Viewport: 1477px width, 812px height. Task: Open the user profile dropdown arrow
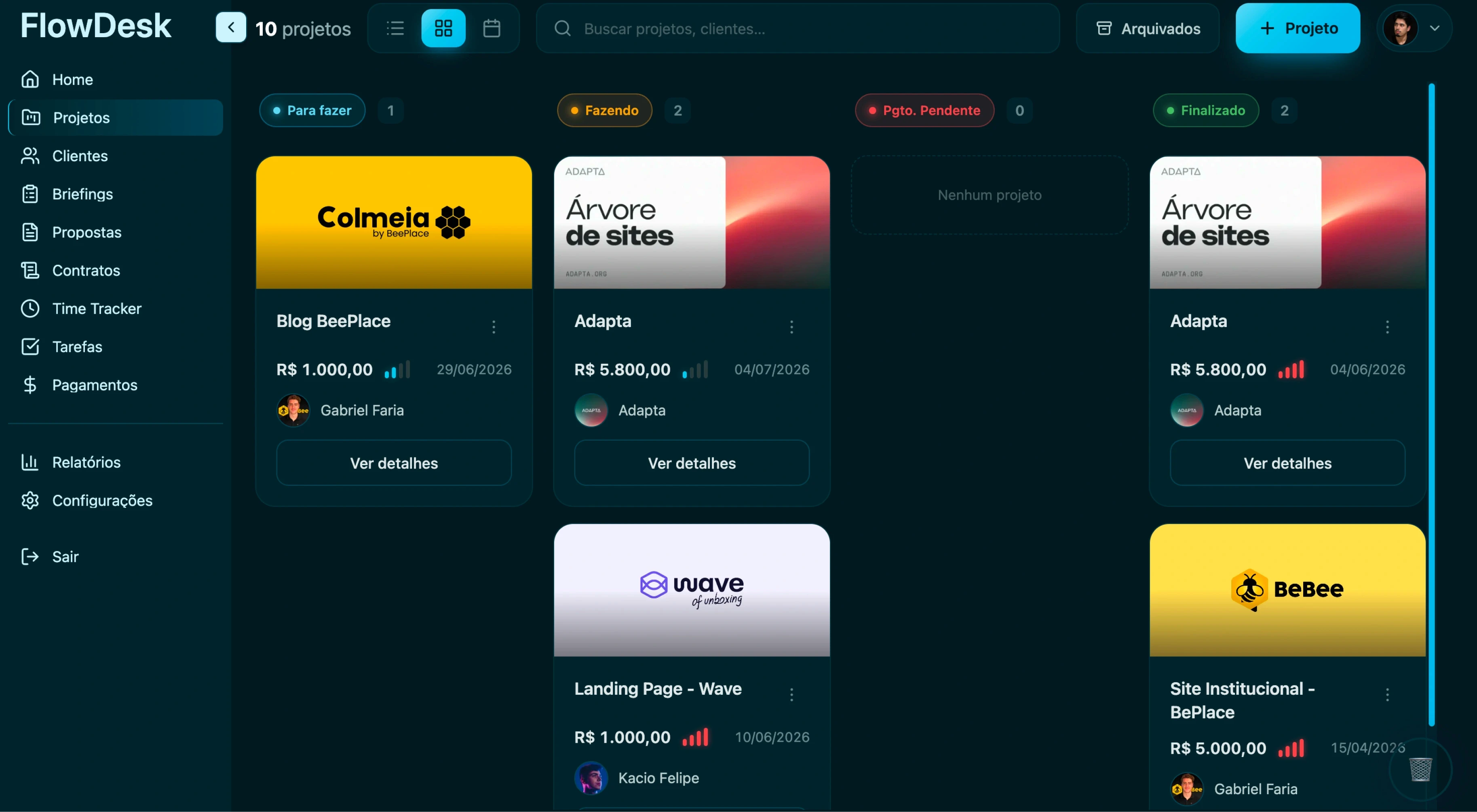pos(1435,28)
